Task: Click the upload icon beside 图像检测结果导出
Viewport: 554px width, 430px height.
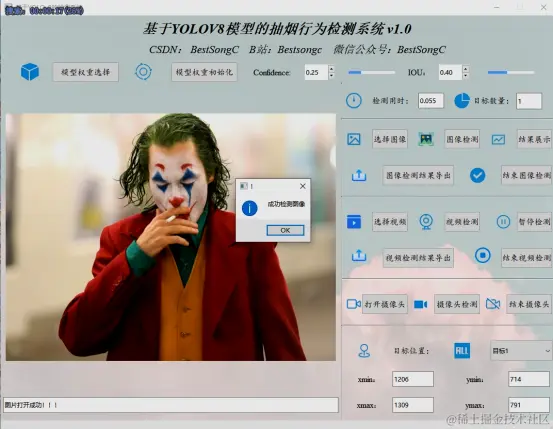Action: pos(359,175)
